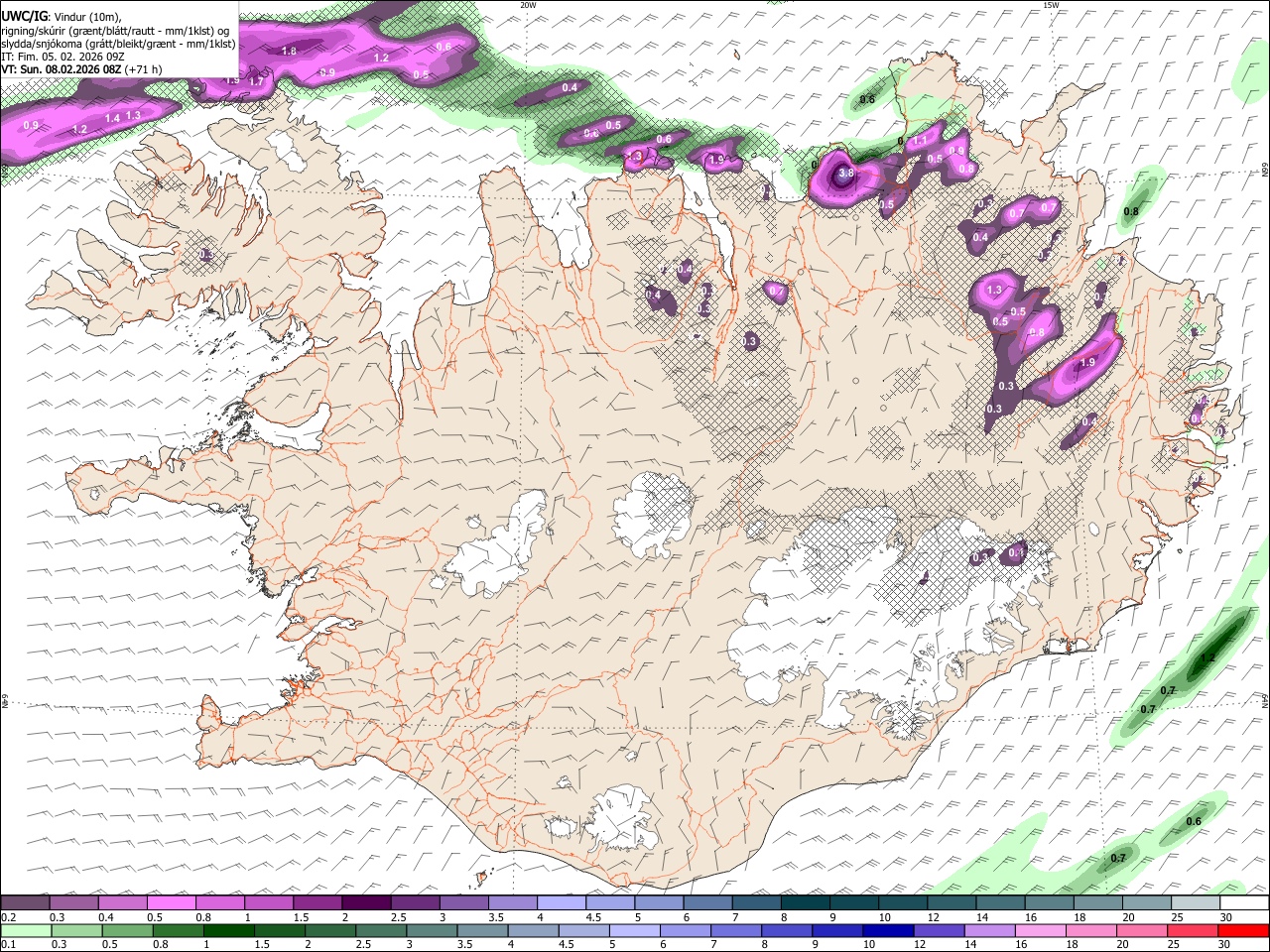Viewport: 1270px width, 952px height.
Task: Select the dusky purple 0.2 snowfall legend swatch
Action: [25, 902]
